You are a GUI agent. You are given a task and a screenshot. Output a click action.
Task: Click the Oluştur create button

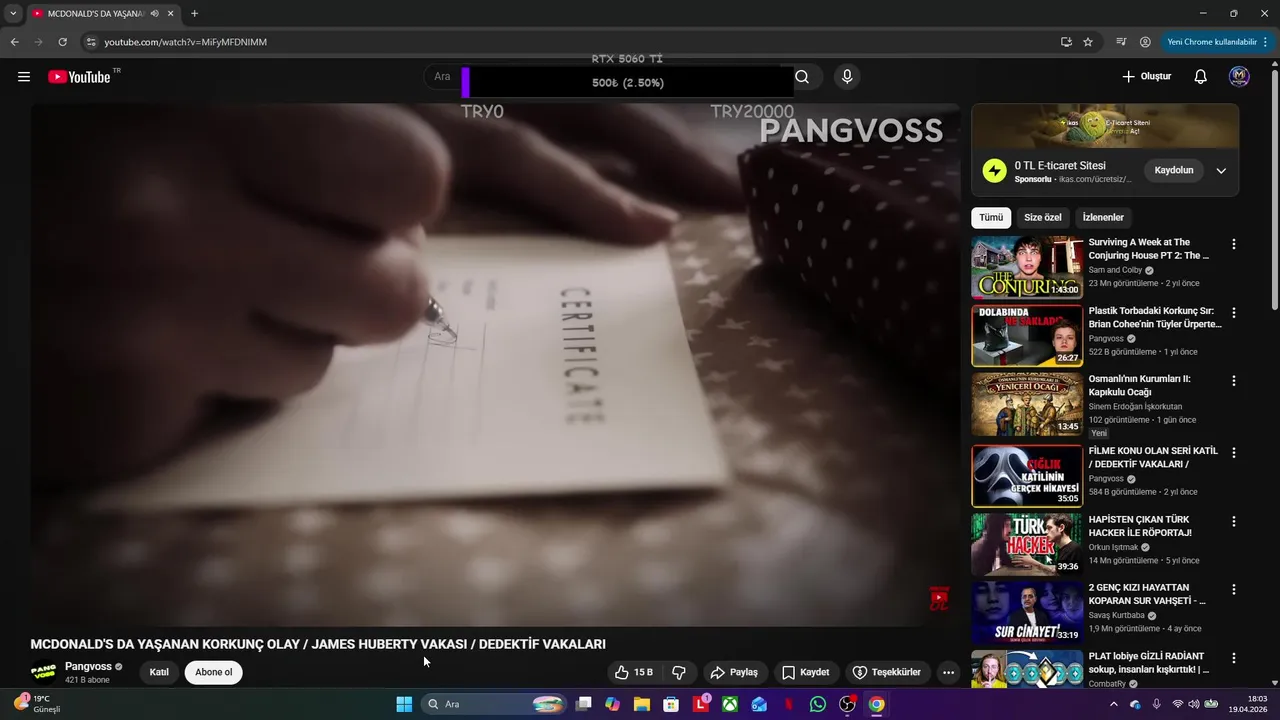[x=1146, y=77]
